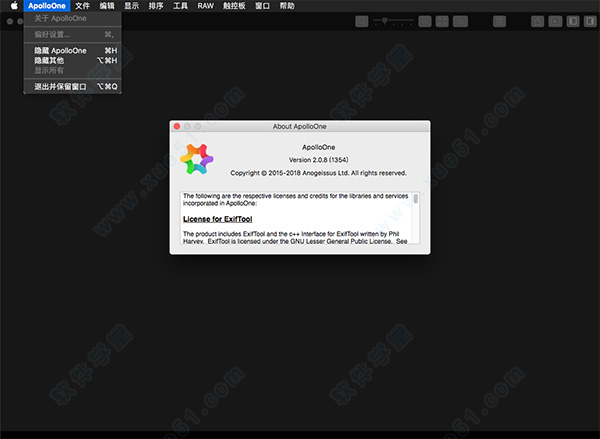Open the 文件 menu
The height and width of the screenshot is (439, 600).
pos(82,6)
